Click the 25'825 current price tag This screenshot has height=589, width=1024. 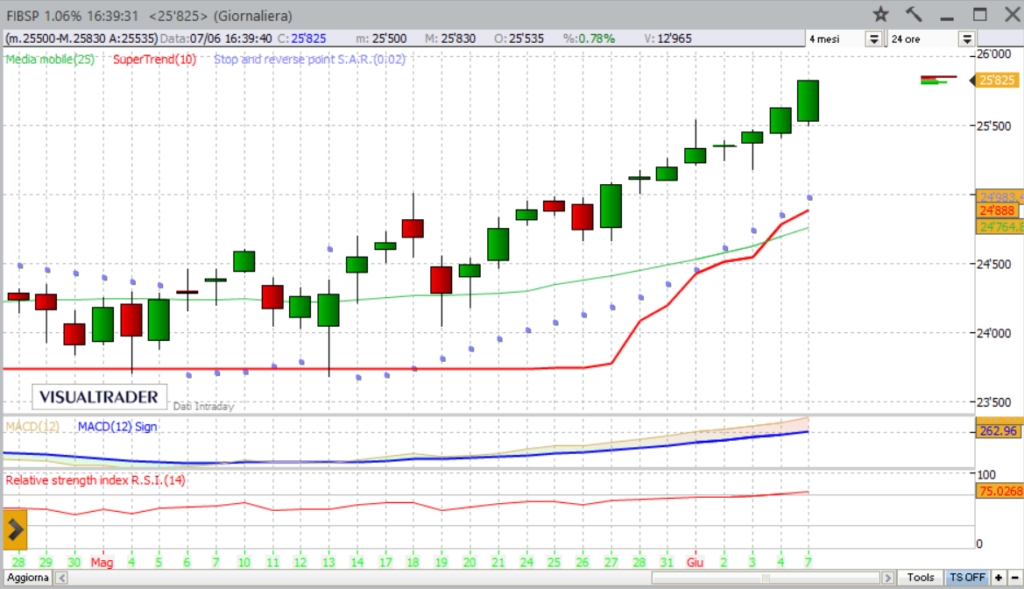(996, 80)
